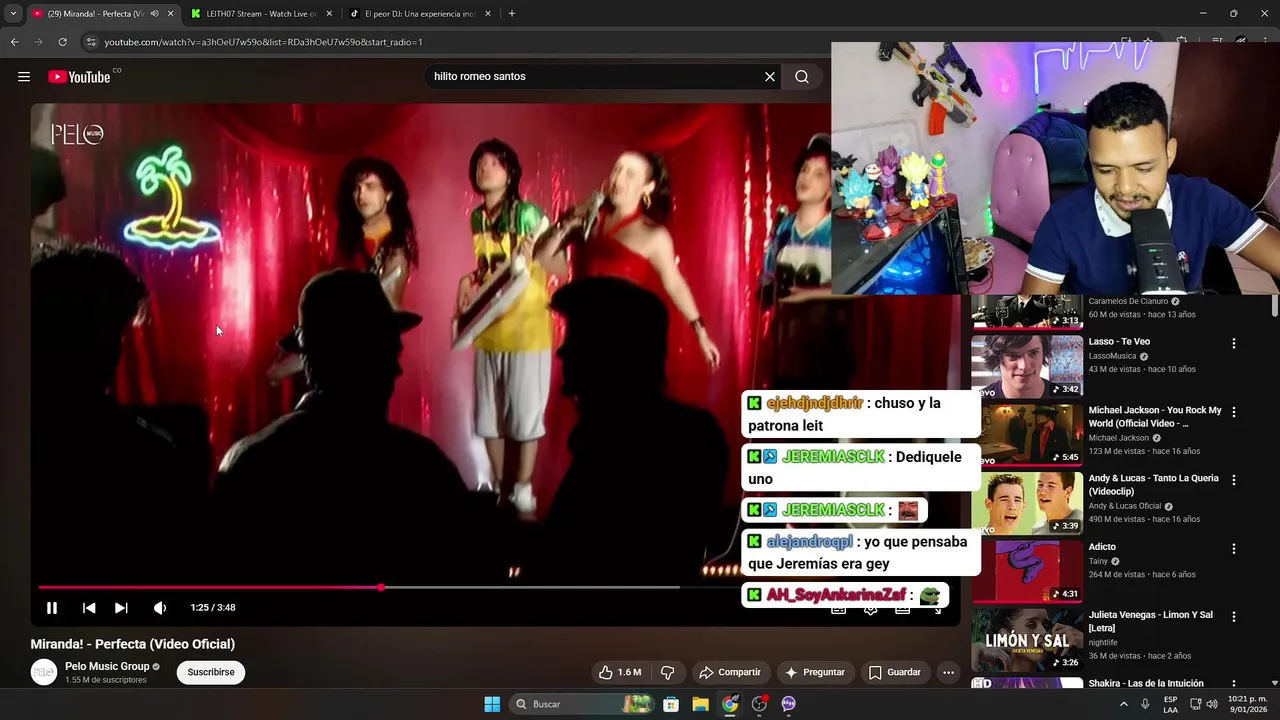
Task: Open options menu for Julieta Venegas video
Action: pyautogui.click(x=1233, y=617)
